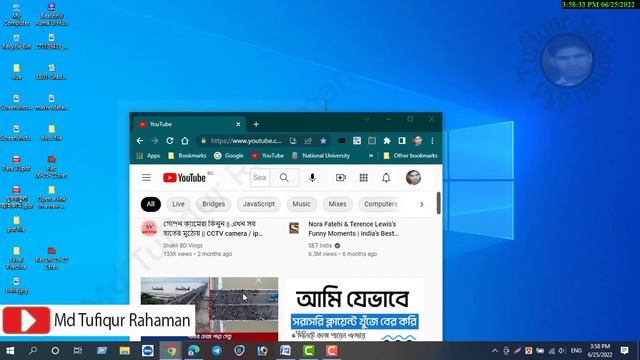Open the National University bookmark
The width and height of the screenshot is (640, 360).
coord(321,156)
